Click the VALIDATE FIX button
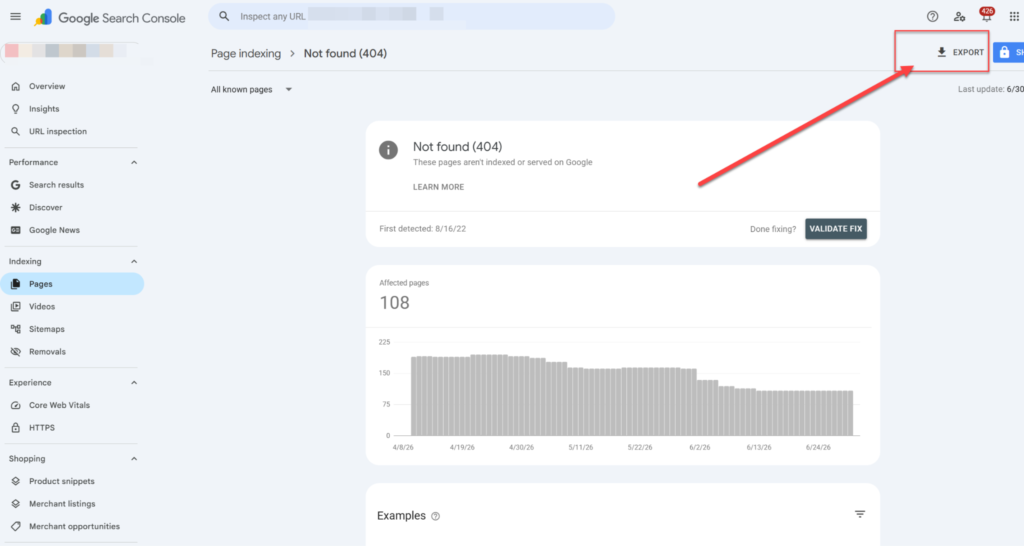The width and height of the screenshot is (1024, 546). pos(836,229)
